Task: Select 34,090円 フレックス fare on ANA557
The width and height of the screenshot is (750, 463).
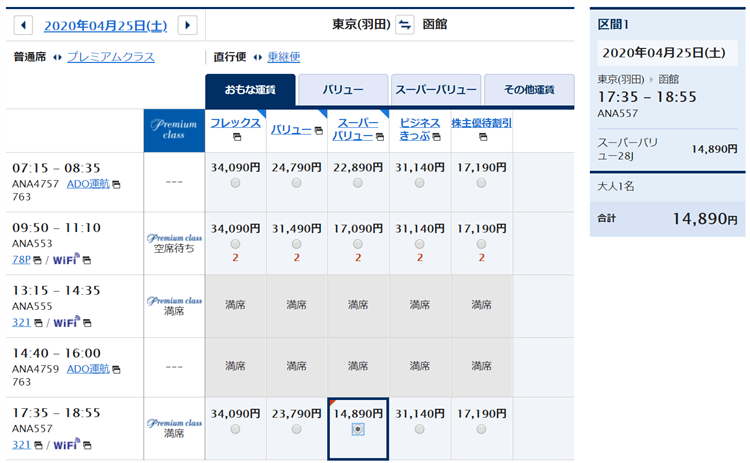Action: [235, 429]
